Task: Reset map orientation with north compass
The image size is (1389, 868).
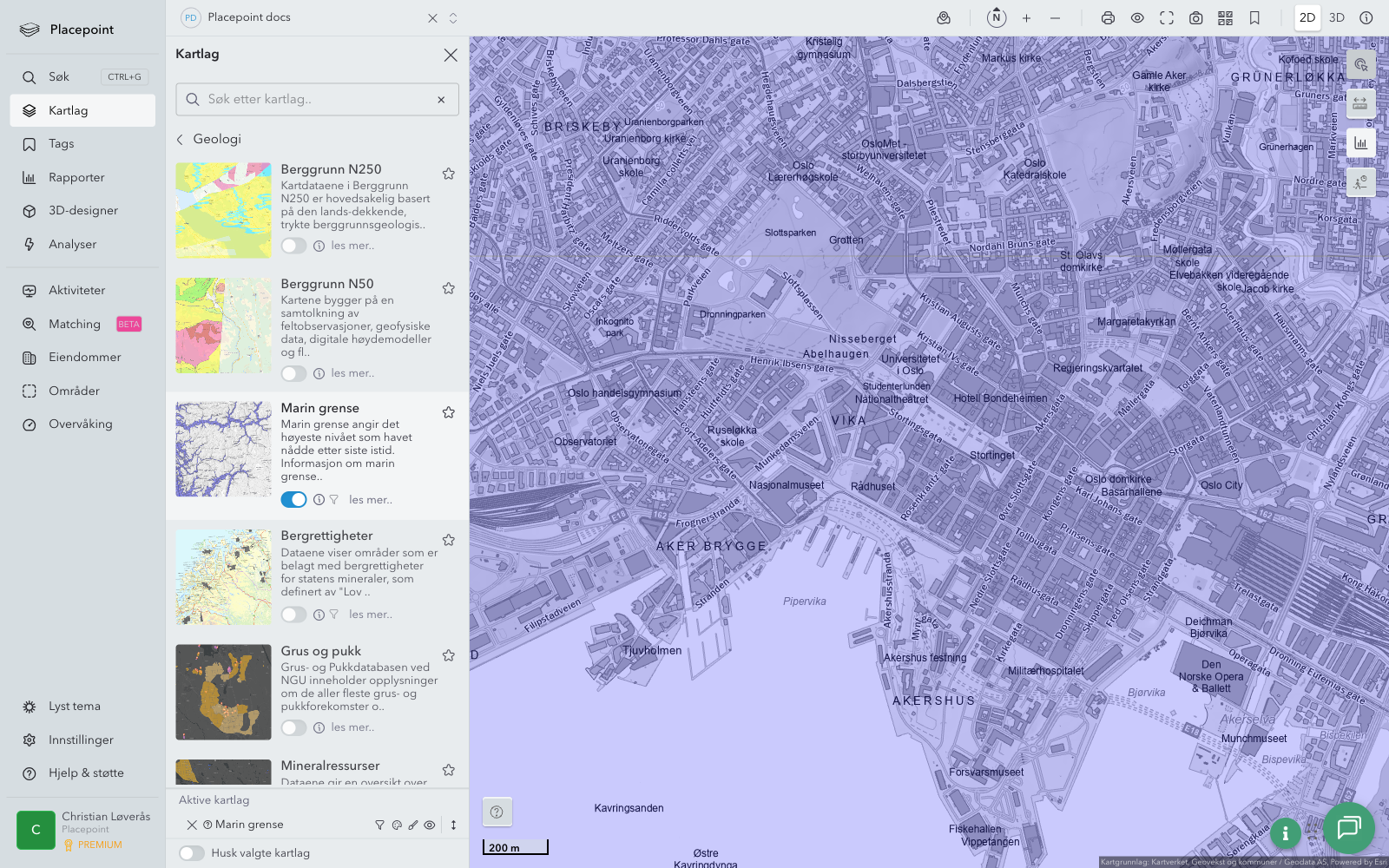Action: pos(997,18)
